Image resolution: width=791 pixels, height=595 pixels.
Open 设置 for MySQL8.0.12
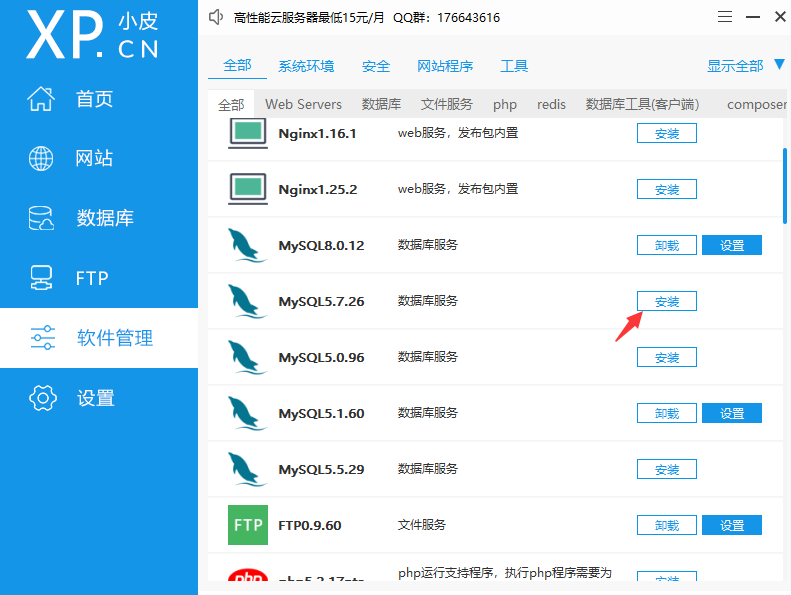732,245
